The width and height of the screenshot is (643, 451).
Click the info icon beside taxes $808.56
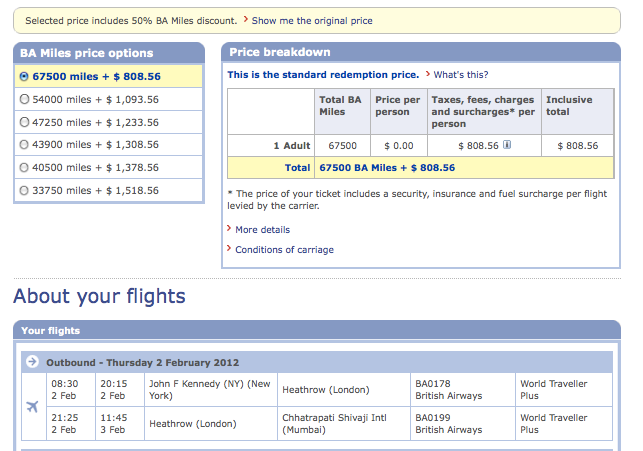click(507, 145)
